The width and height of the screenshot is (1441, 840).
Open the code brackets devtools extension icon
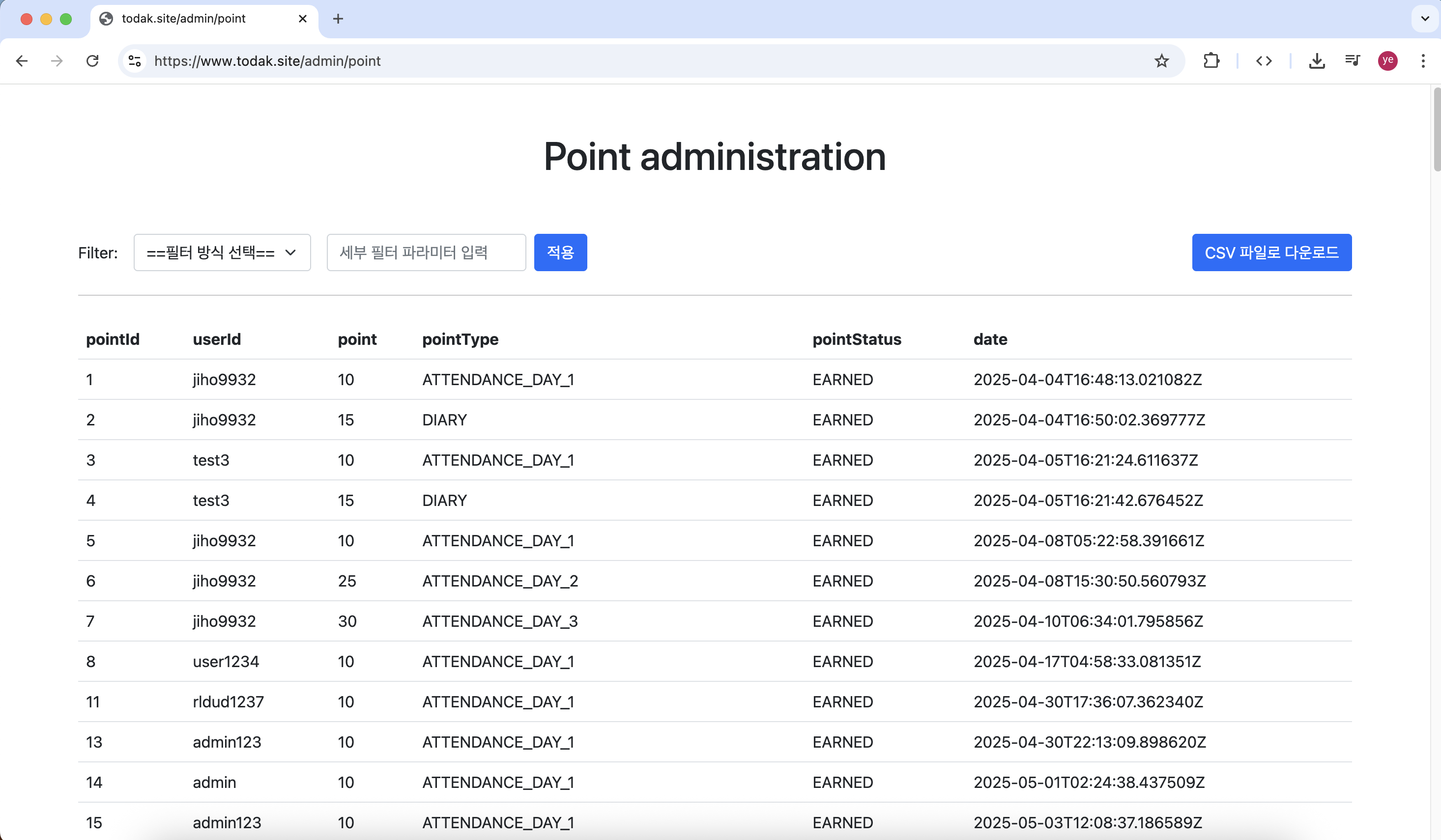(1263, 60)
